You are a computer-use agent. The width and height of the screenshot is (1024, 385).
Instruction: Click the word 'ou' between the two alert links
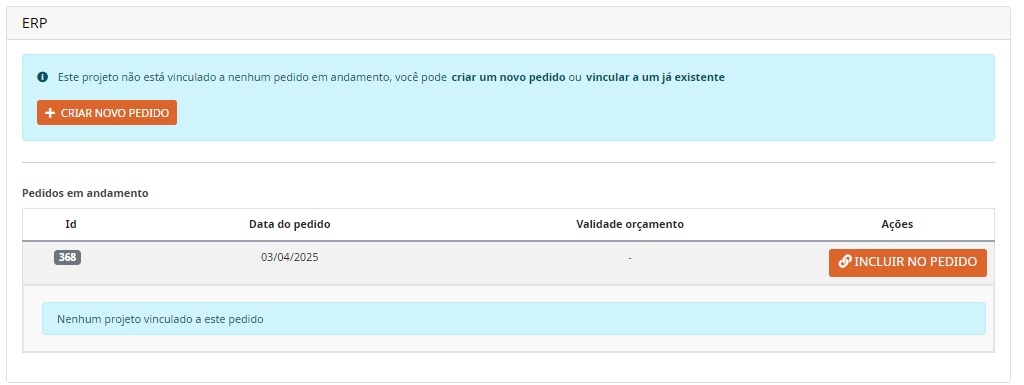(575, 77)
